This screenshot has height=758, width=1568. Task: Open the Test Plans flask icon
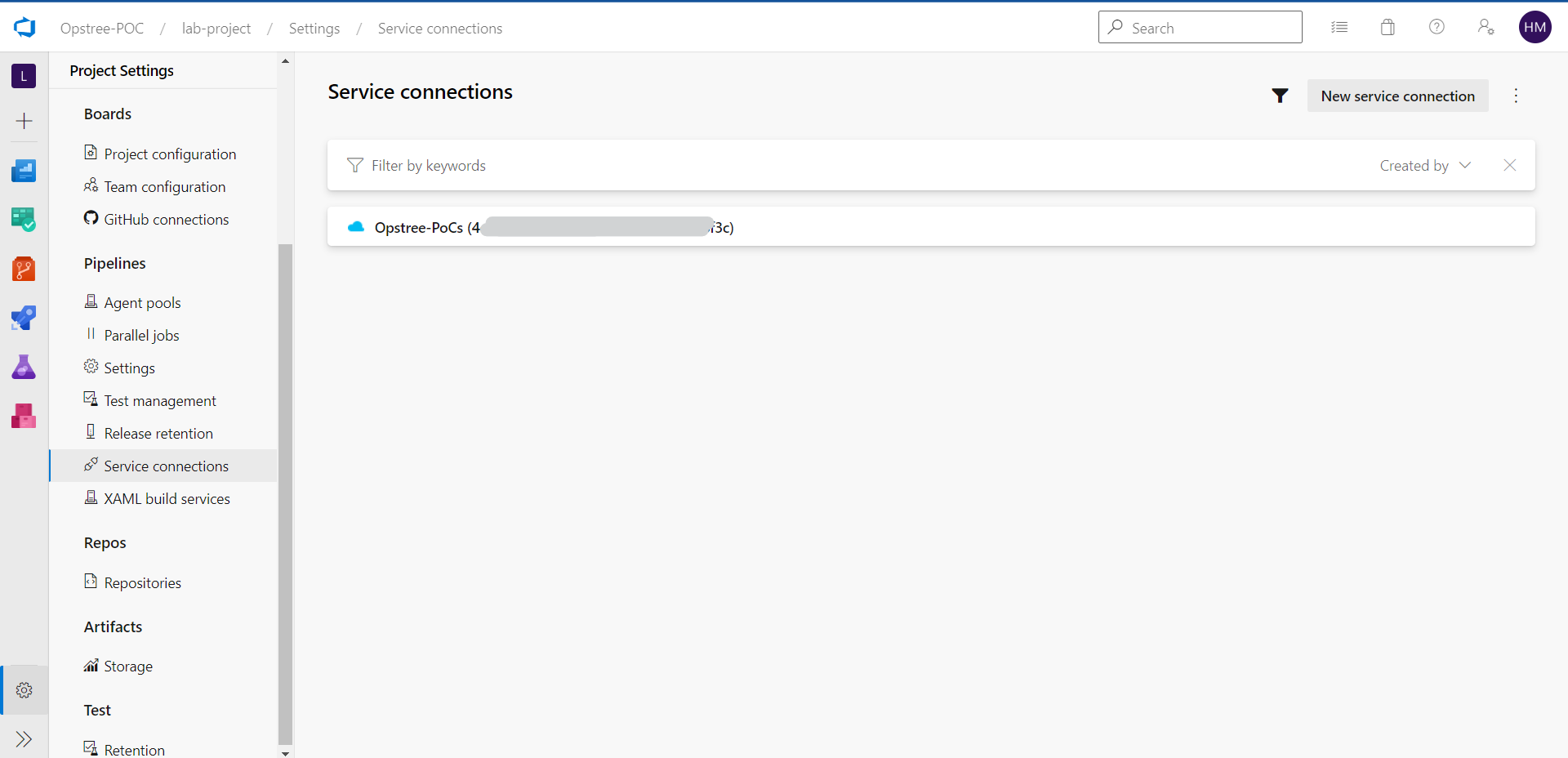point(24,367)
